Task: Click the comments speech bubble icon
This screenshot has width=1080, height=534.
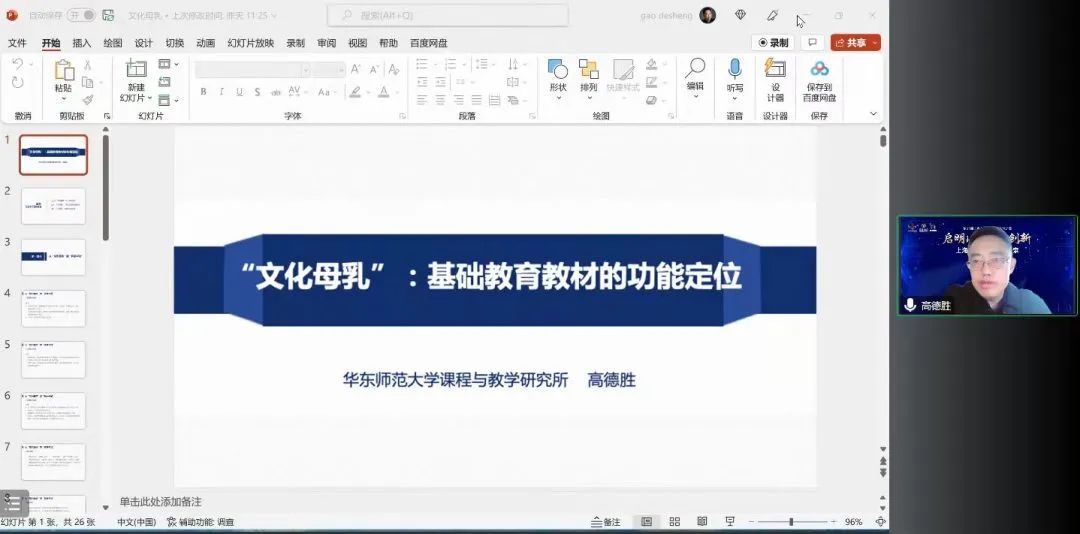Action: tap(813, 43)
